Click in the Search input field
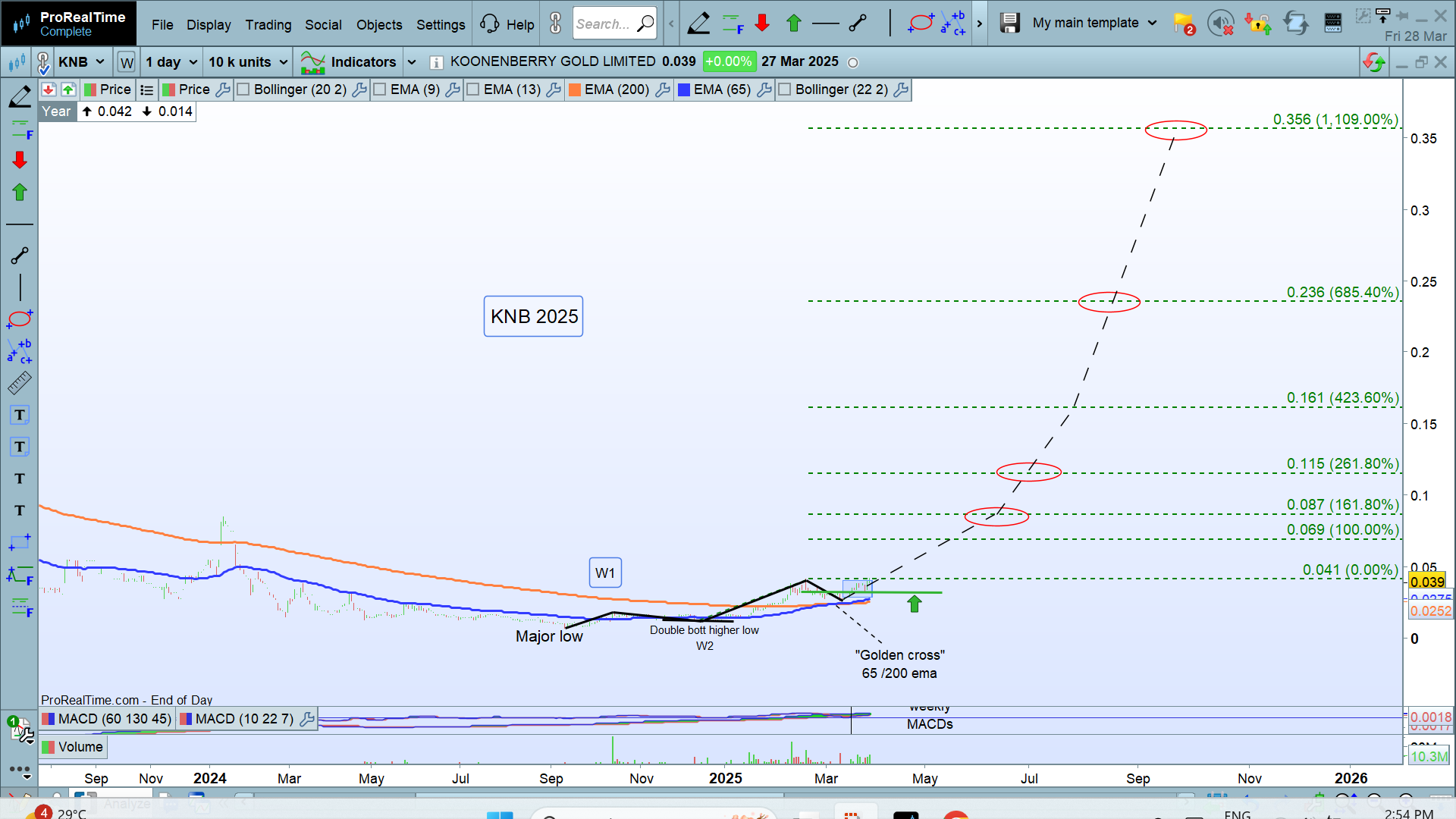Screen dimensions: 1456x819 [x=614, y=24]
